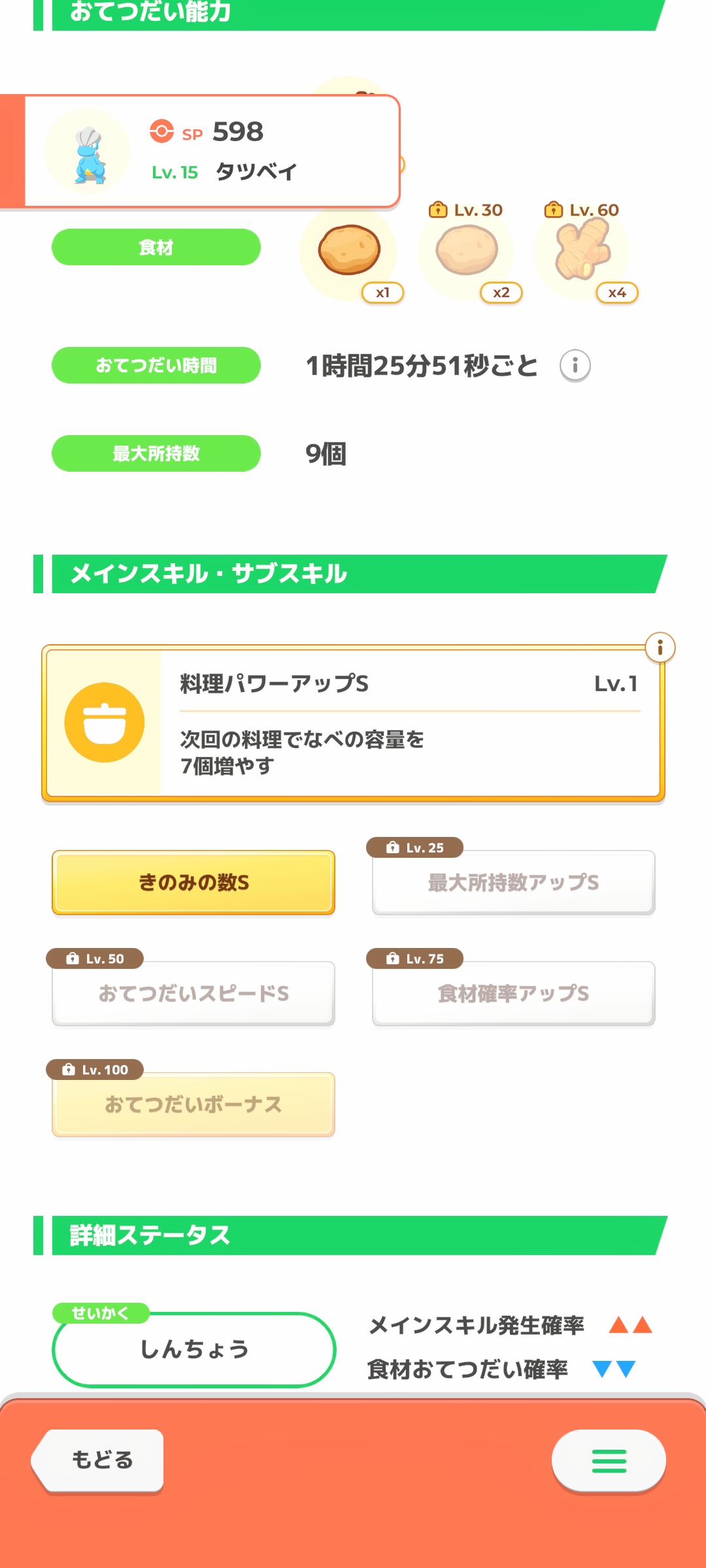Tap the cooking pot skill icon
Viewport: 706px width, 1568px height.
(x=105, y=722)
